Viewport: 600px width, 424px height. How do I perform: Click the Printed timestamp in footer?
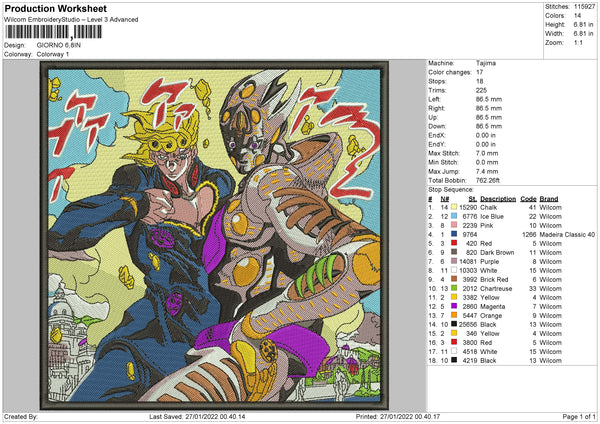point(398,416)
